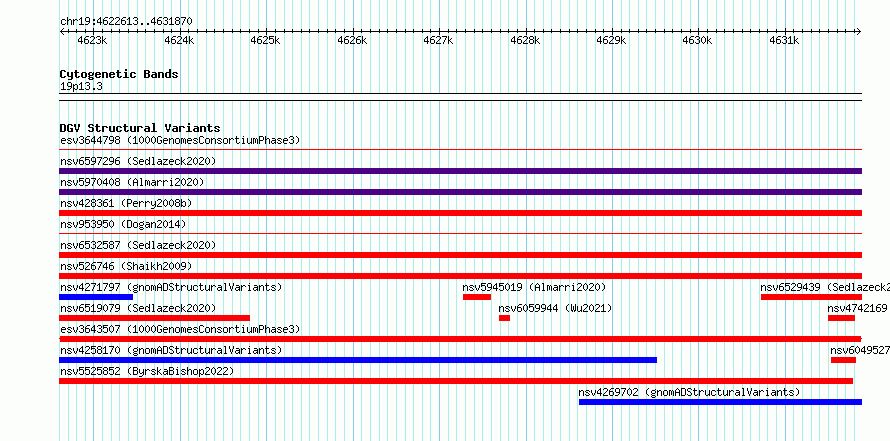890x441 pixels.
Task: Select the nsv6532587 red variant bar
Action: pos(460,255)
